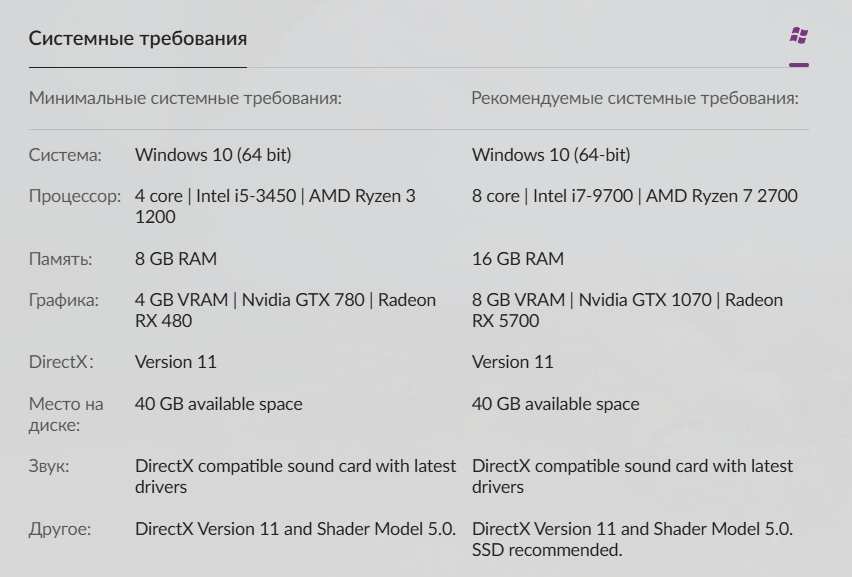Click the recommended processor text with Intel i7-9700
The image size is (852, 577).
point(634,196)
